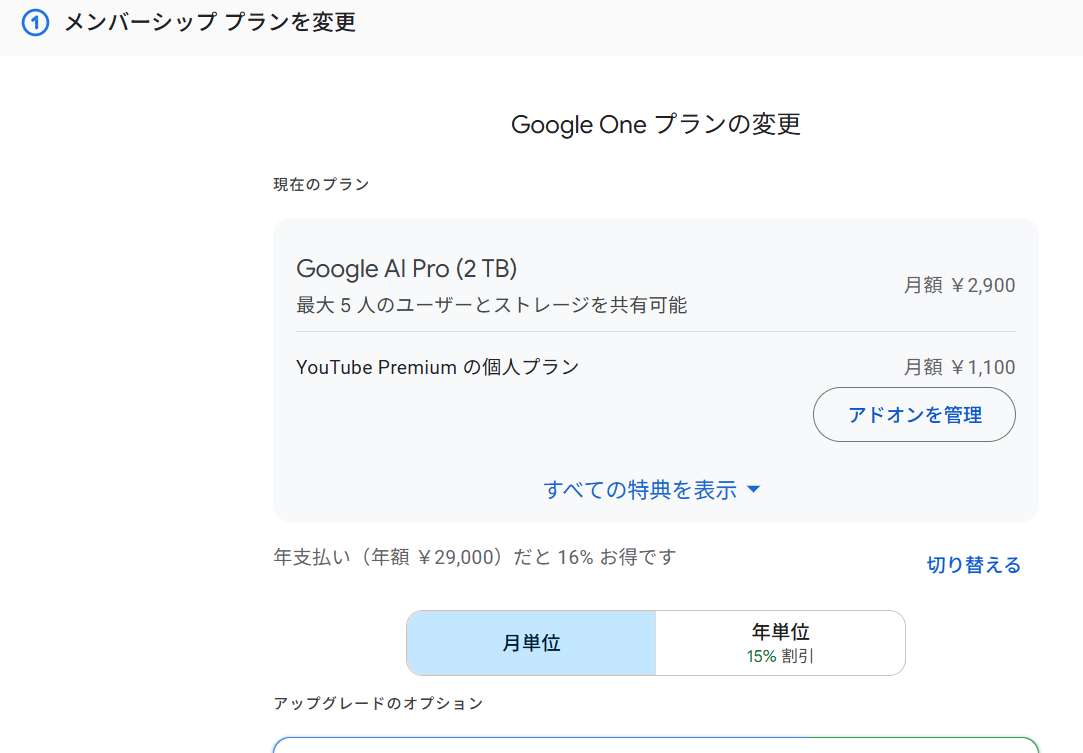Screen dimensions: 1083x753
Task: Switch to 年単位 billing
Action: [x=780, y=632]
